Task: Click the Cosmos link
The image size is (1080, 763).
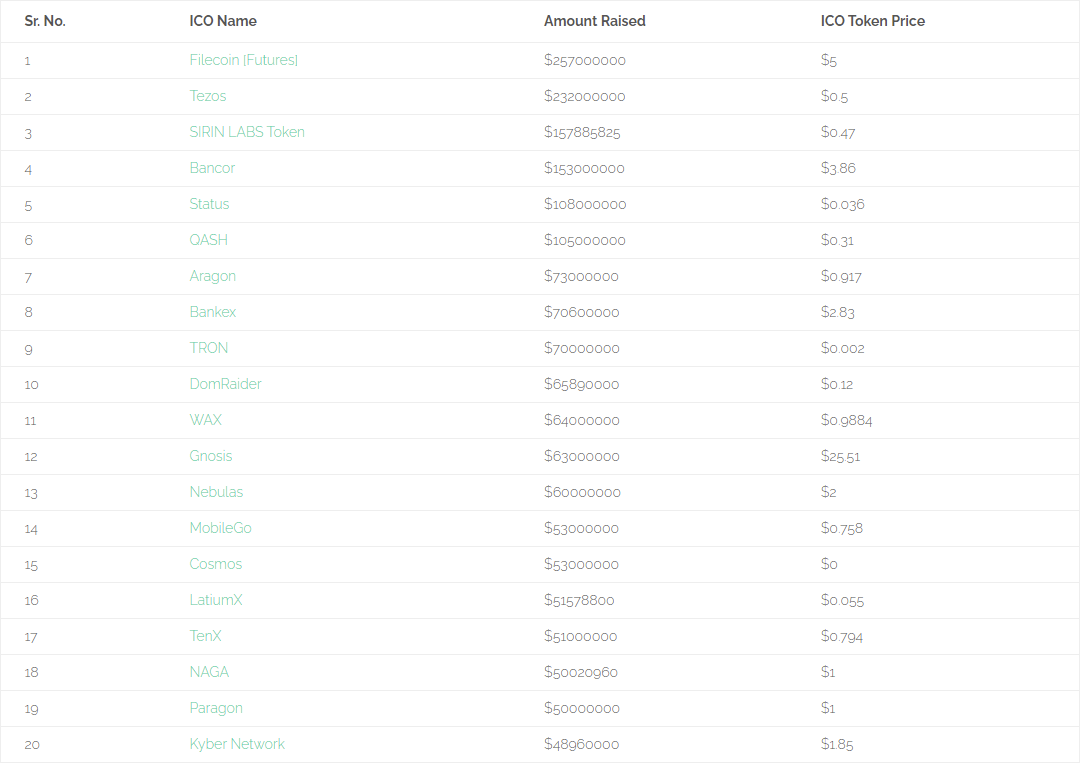Action: [216, 564]
